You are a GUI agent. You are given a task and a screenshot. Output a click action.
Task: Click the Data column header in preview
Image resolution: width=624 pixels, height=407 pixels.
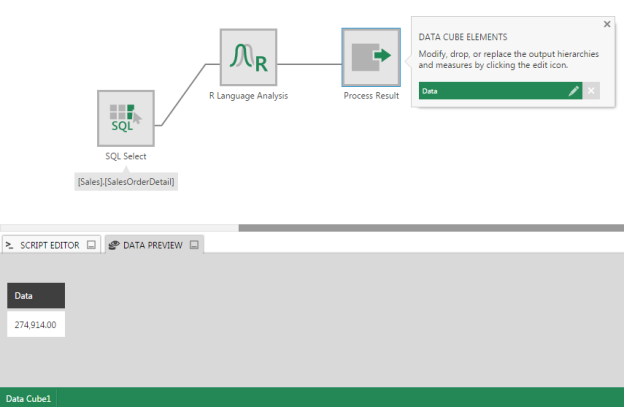point(36,296)
